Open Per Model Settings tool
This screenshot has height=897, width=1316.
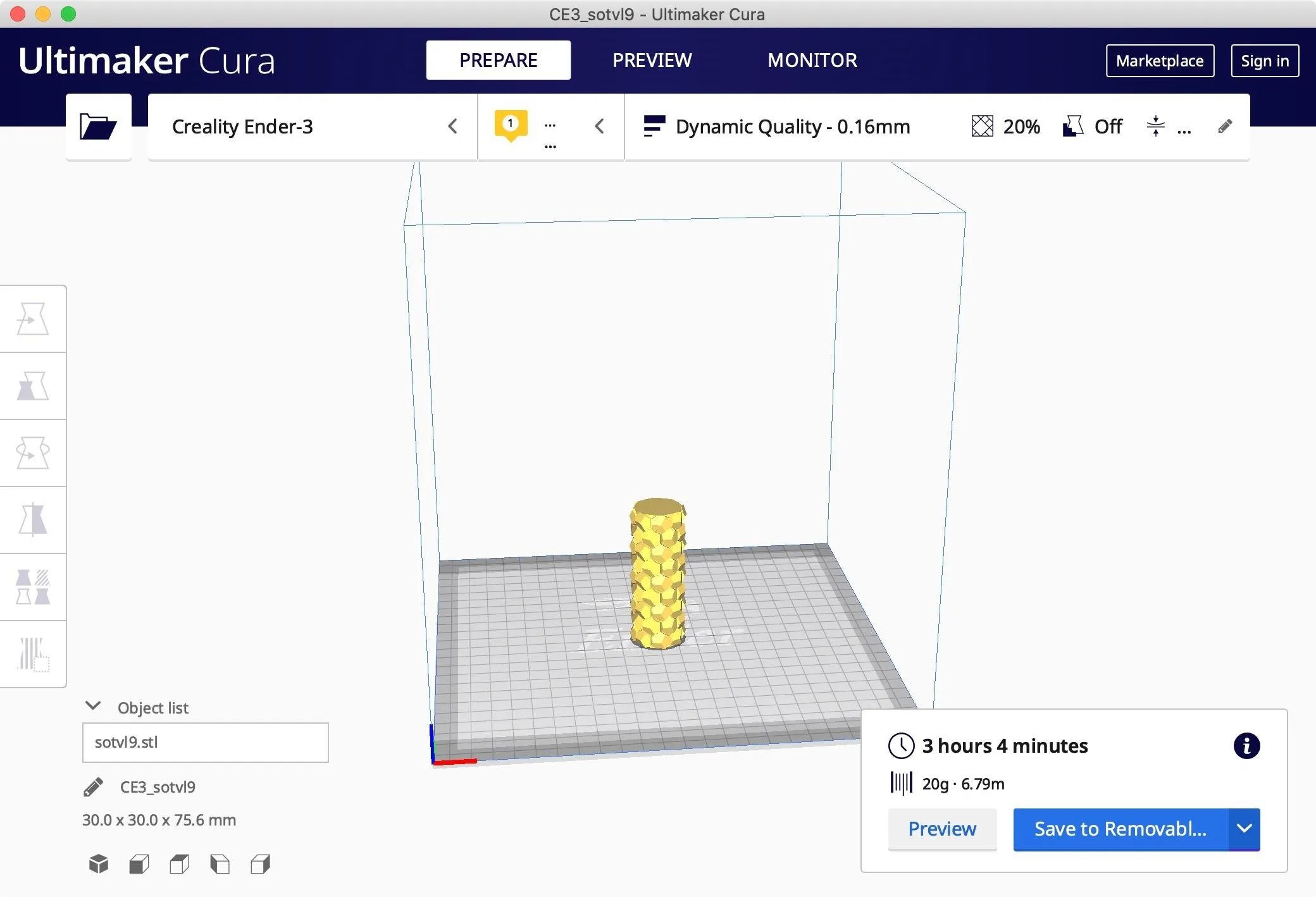coord(33,587)
